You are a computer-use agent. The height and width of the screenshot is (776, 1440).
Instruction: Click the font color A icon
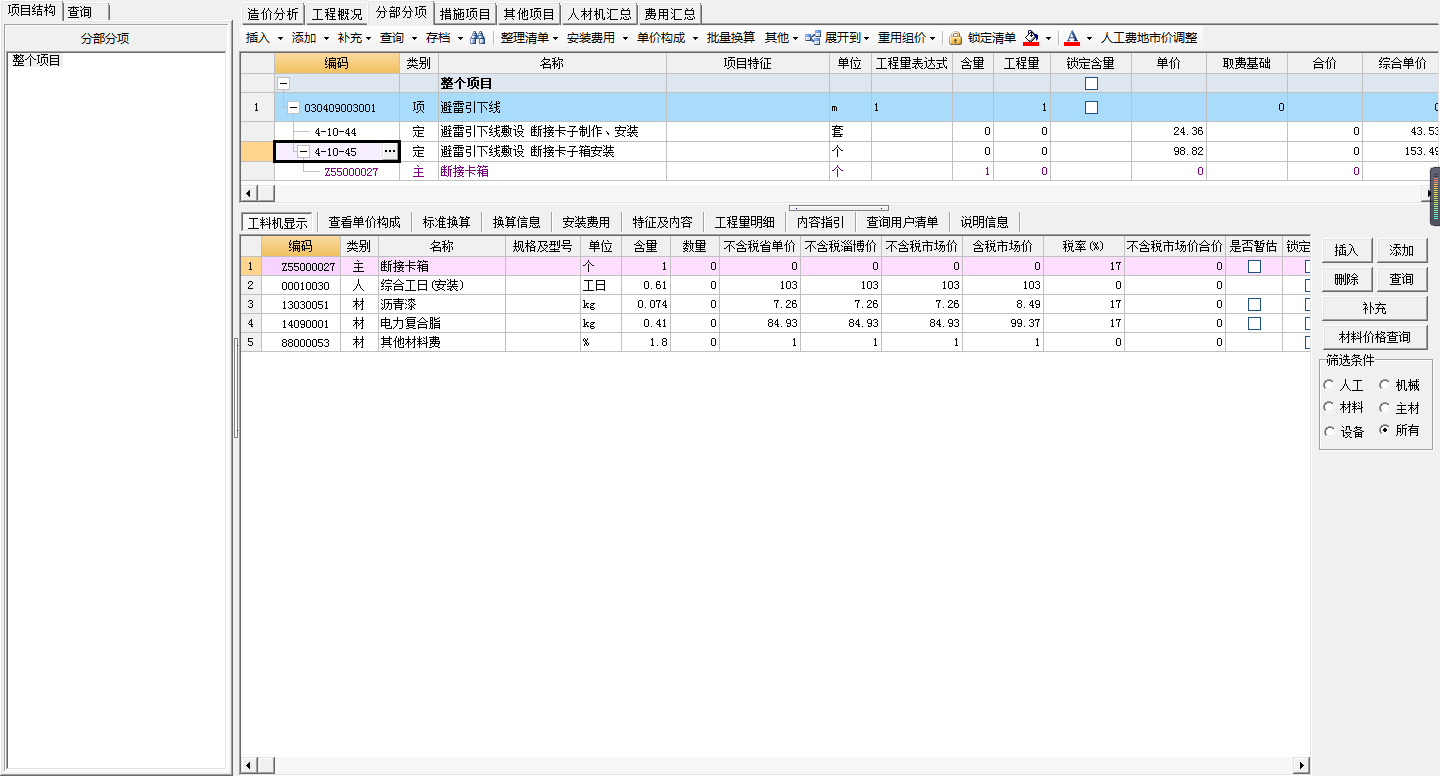pos(1072,38)
